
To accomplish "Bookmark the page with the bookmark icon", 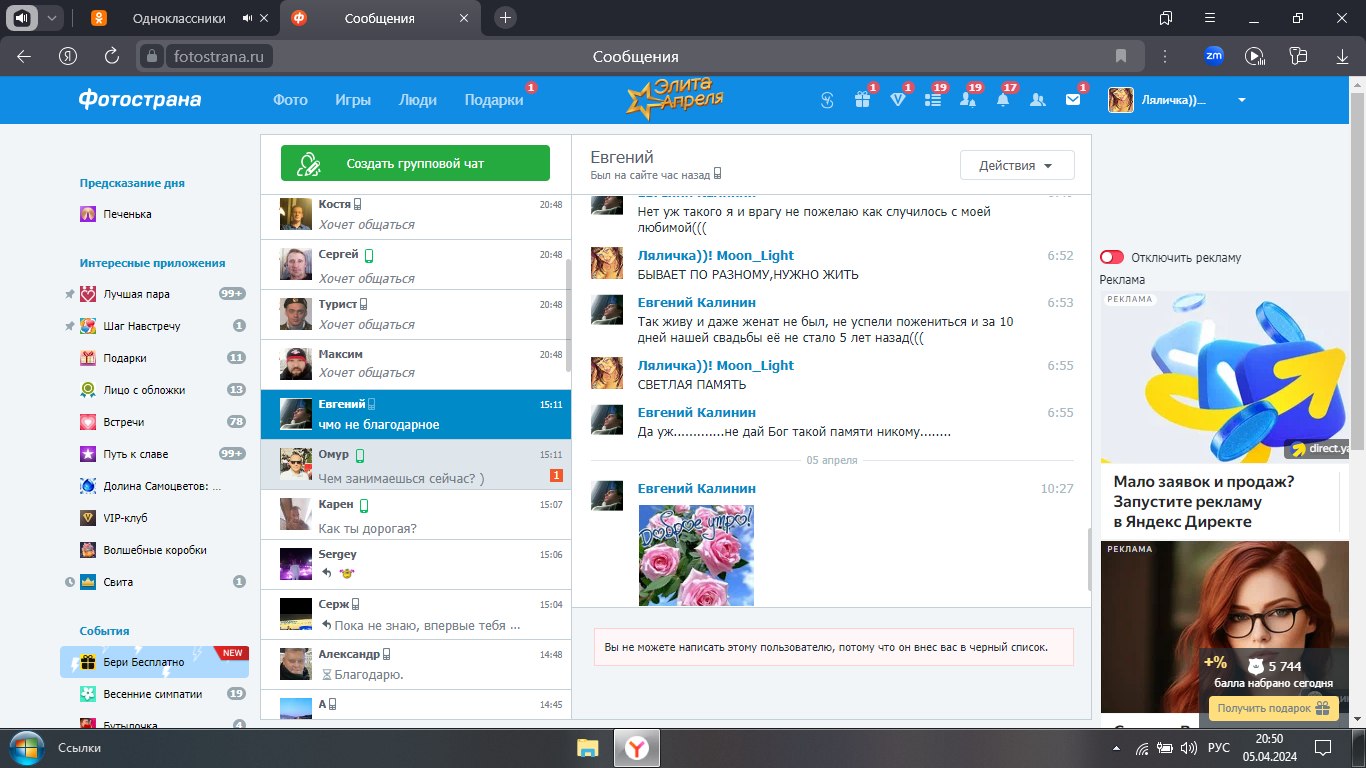I will pos(1120,56).
